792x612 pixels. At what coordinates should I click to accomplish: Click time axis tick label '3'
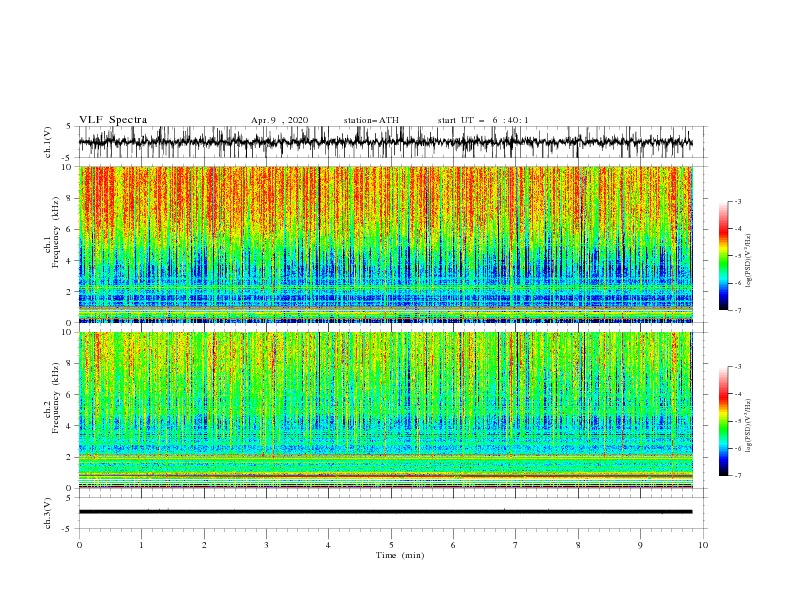coord(266,545)
